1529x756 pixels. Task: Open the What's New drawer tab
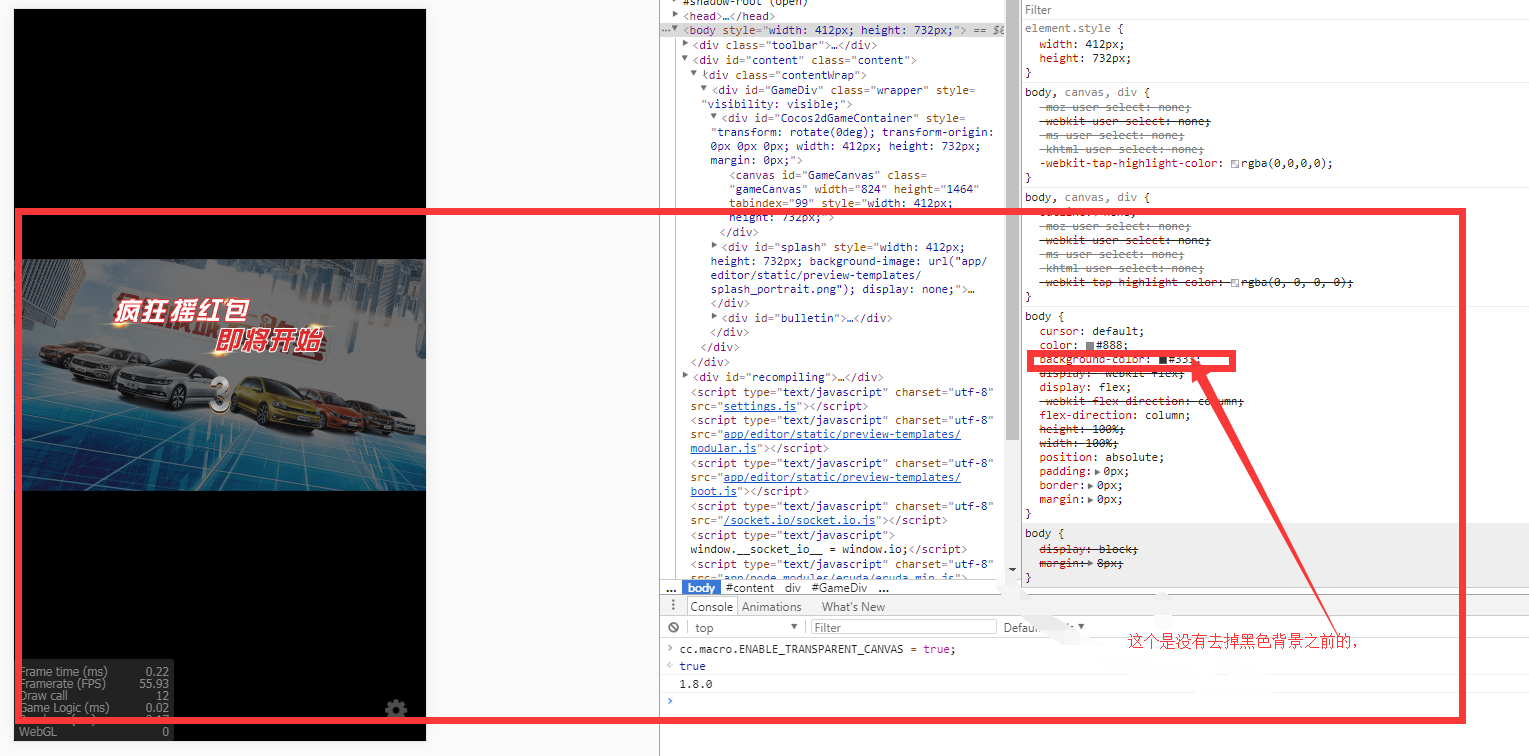click(853, 606)
